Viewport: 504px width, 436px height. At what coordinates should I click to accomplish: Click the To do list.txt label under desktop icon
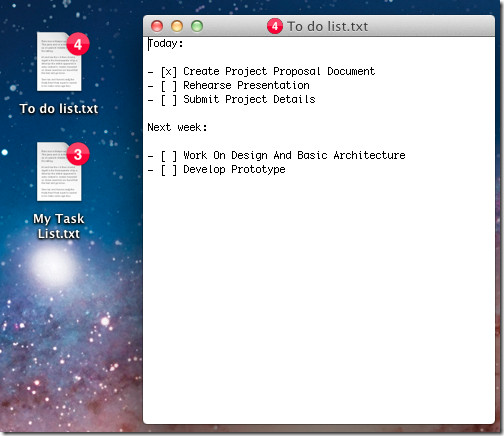[59, 109]
